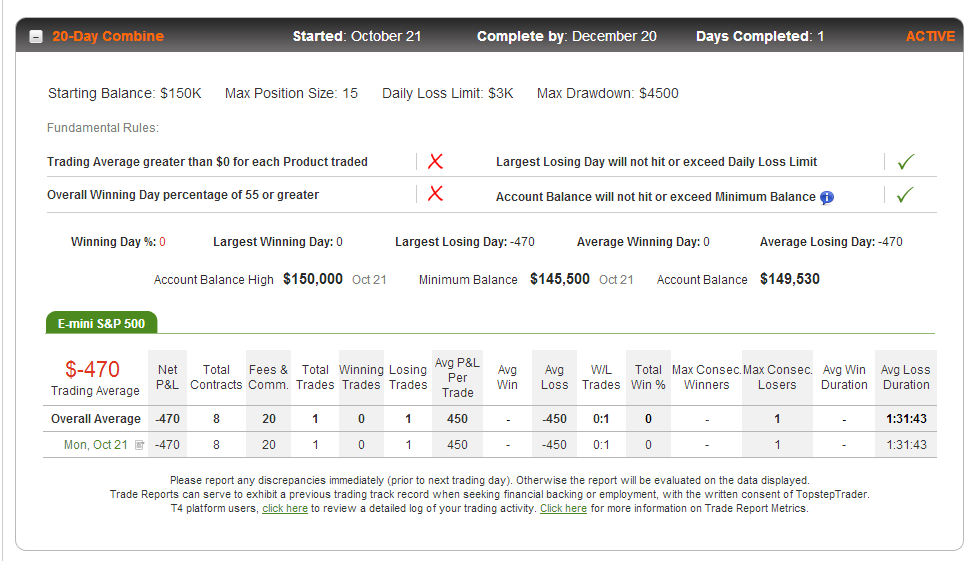Image resolution: width=979 pixels, height=561 pixels.
Task: Click the Minimum Balance info icon
Action: point(827,197)
